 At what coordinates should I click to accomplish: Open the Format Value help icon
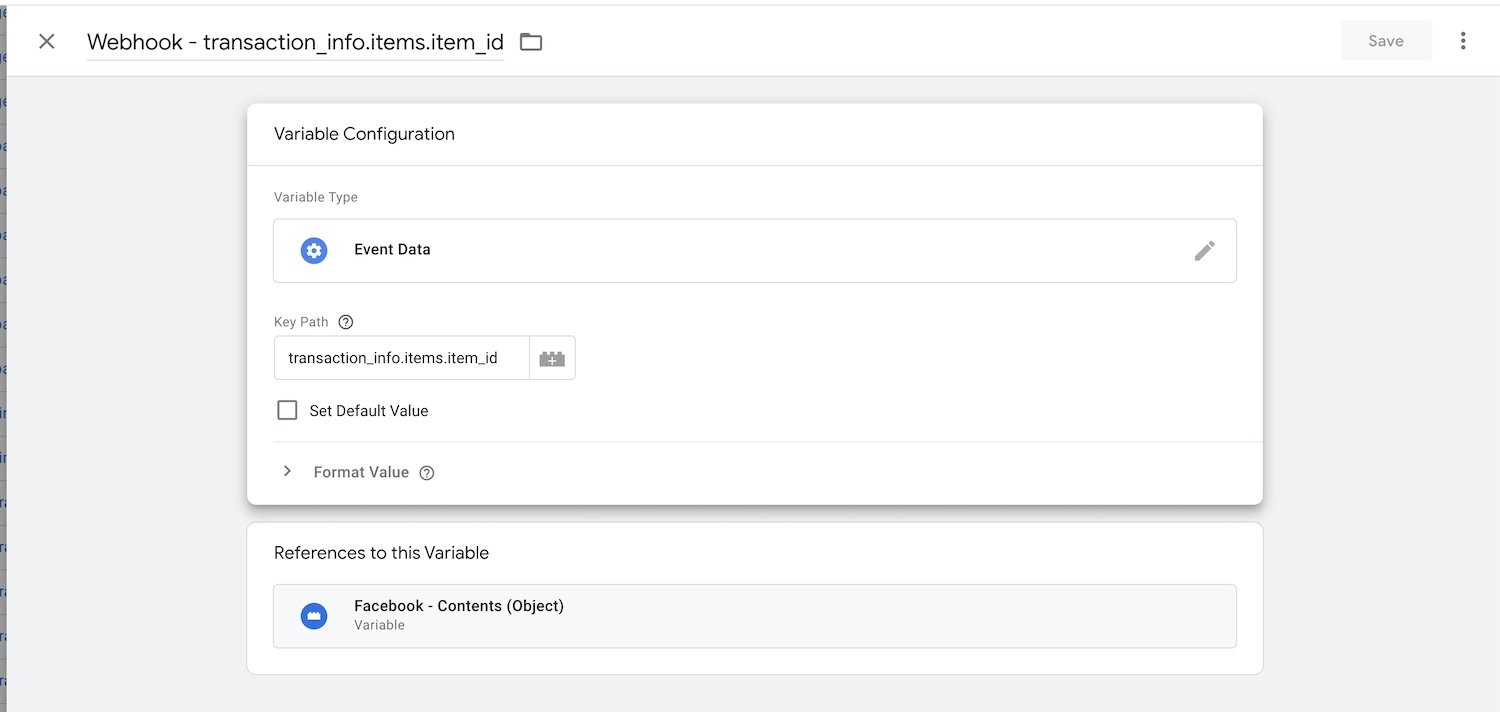point(427,473)
